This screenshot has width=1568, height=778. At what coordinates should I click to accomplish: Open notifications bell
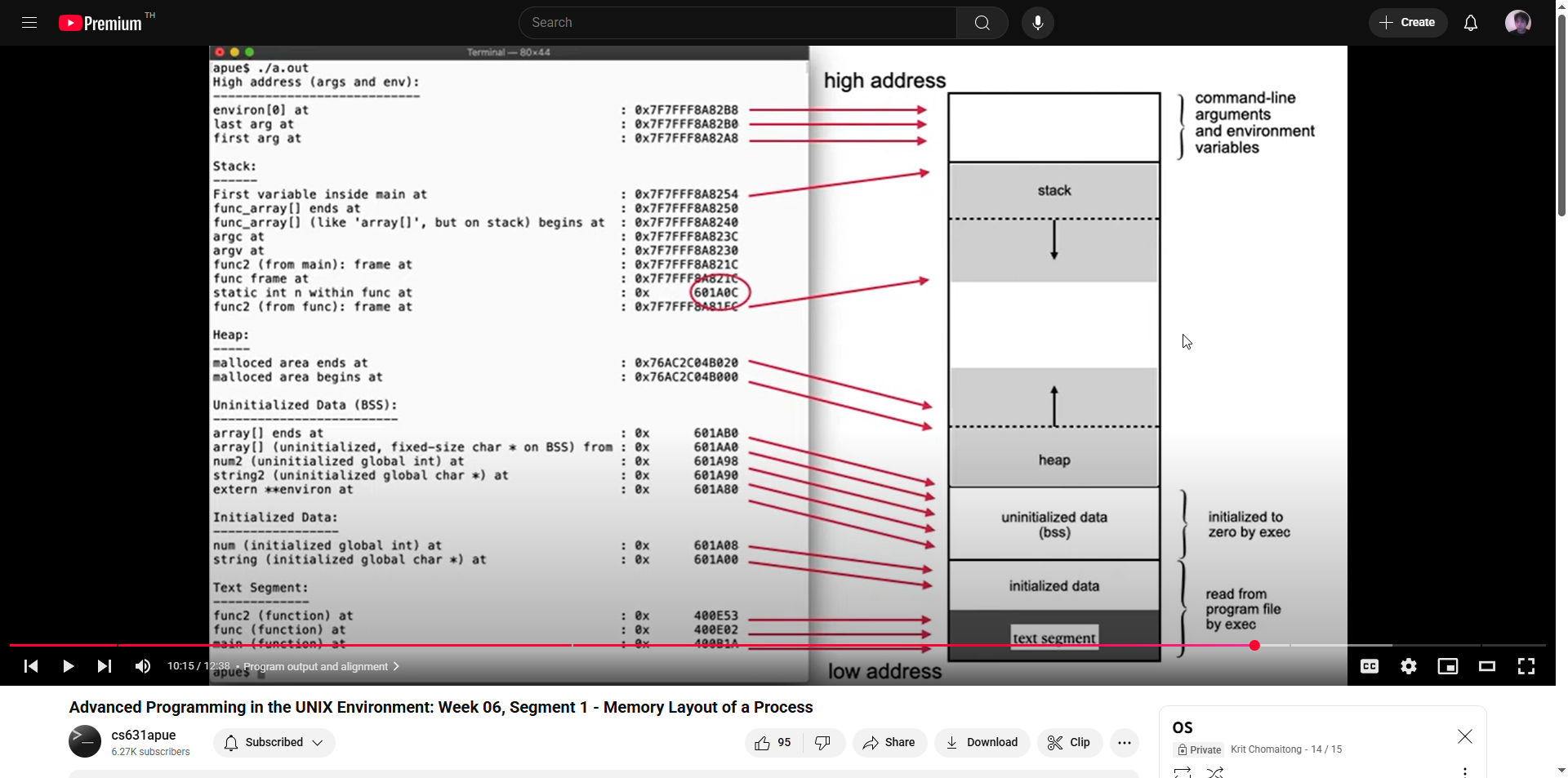pos(1470,22)
